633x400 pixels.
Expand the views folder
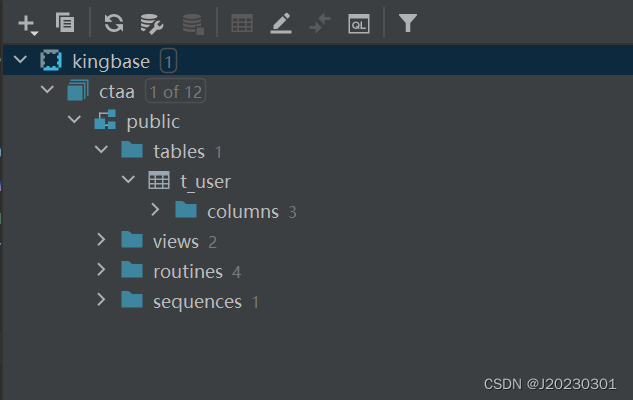point(101,241)
